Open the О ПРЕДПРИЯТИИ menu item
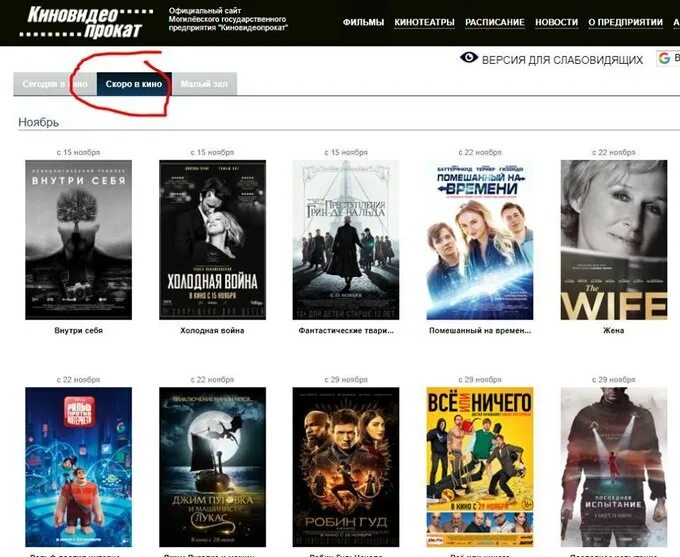This screenshot has height=557, width=680. click(625, 22)
